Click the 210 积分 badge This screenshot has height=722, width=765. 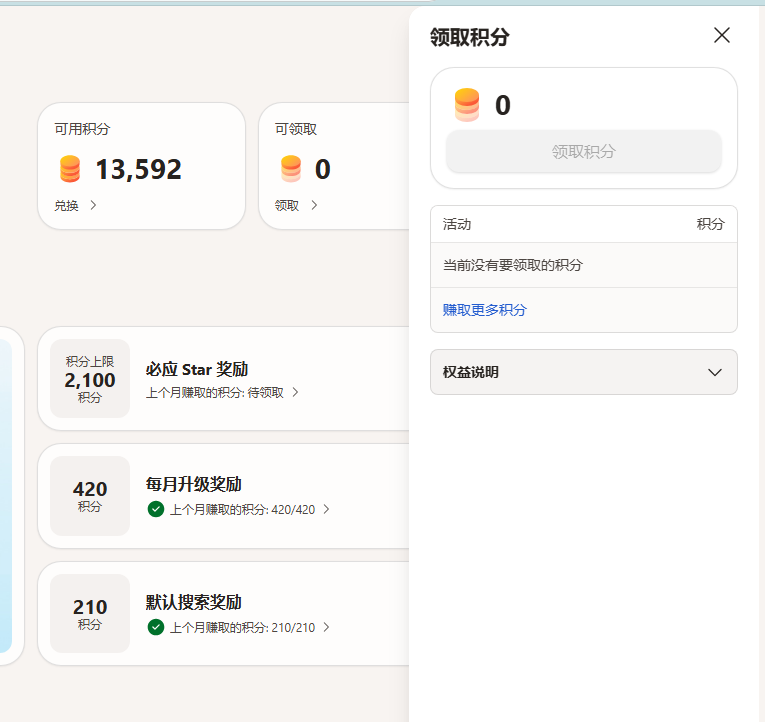90,614
